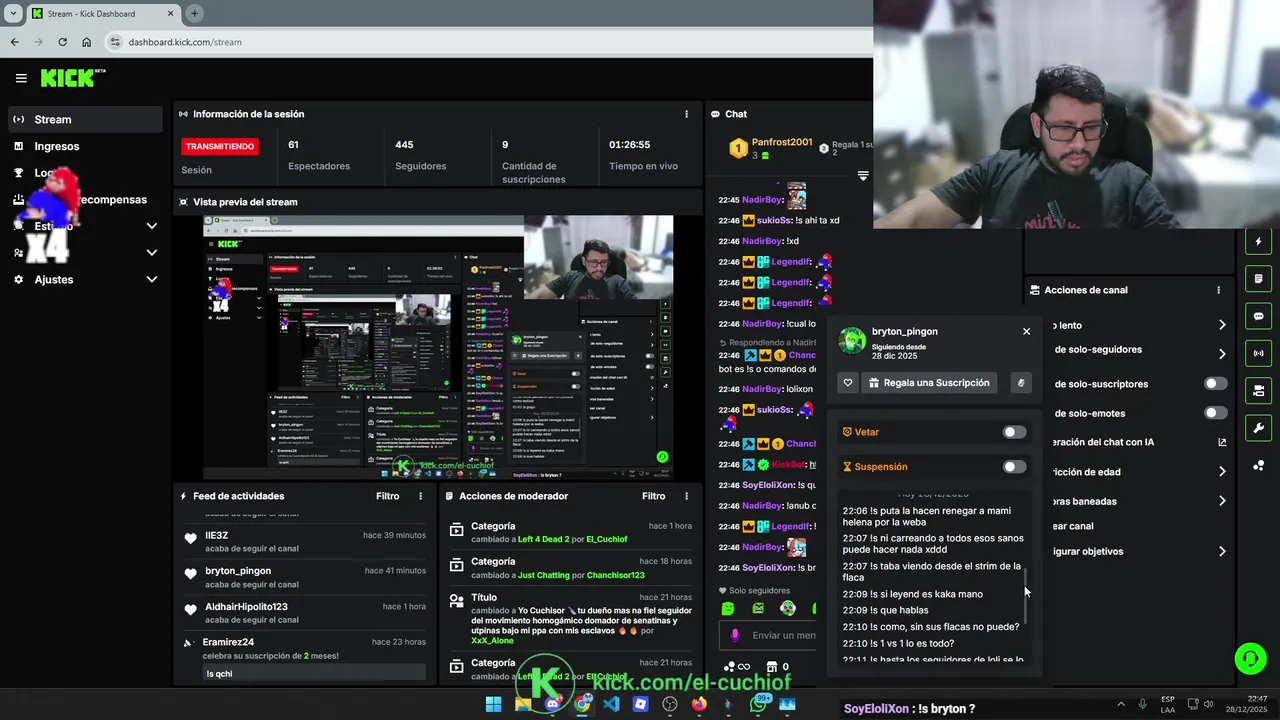Select Stream in the sidebar
The width and height of the screenshot is (1280, 720).
coord(85,119)
